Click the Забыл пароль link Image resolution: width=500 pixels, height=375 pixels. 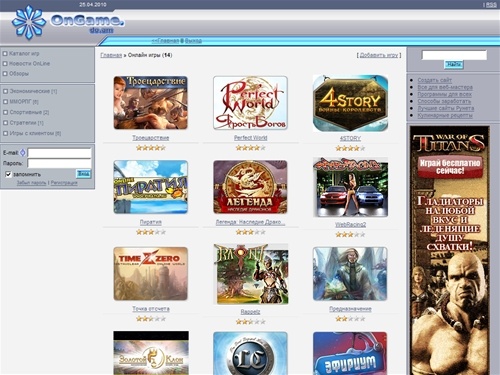(x=32, y=183)
